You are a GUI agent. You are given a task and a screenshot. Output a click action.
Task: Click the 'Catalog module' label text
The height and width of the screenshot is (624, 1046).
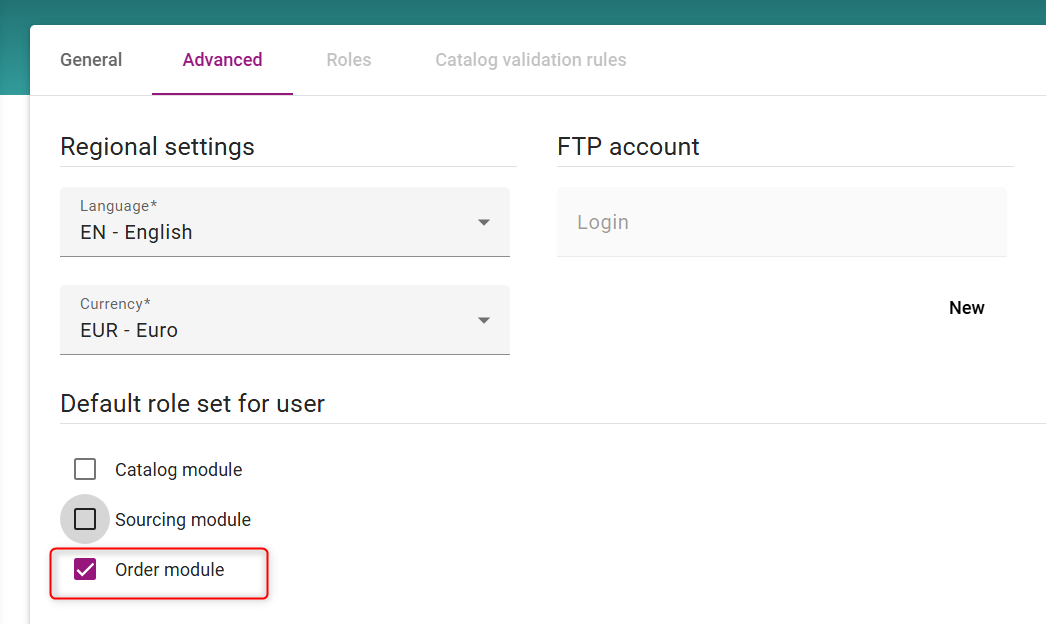point(178,470)
